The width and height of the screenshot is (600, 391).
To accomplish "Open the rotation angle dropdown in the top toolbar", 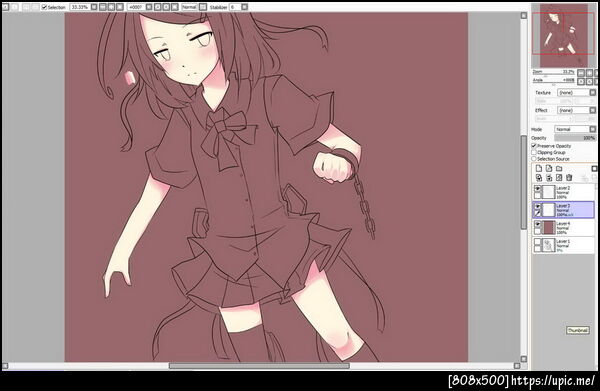I will pos(149,7).
